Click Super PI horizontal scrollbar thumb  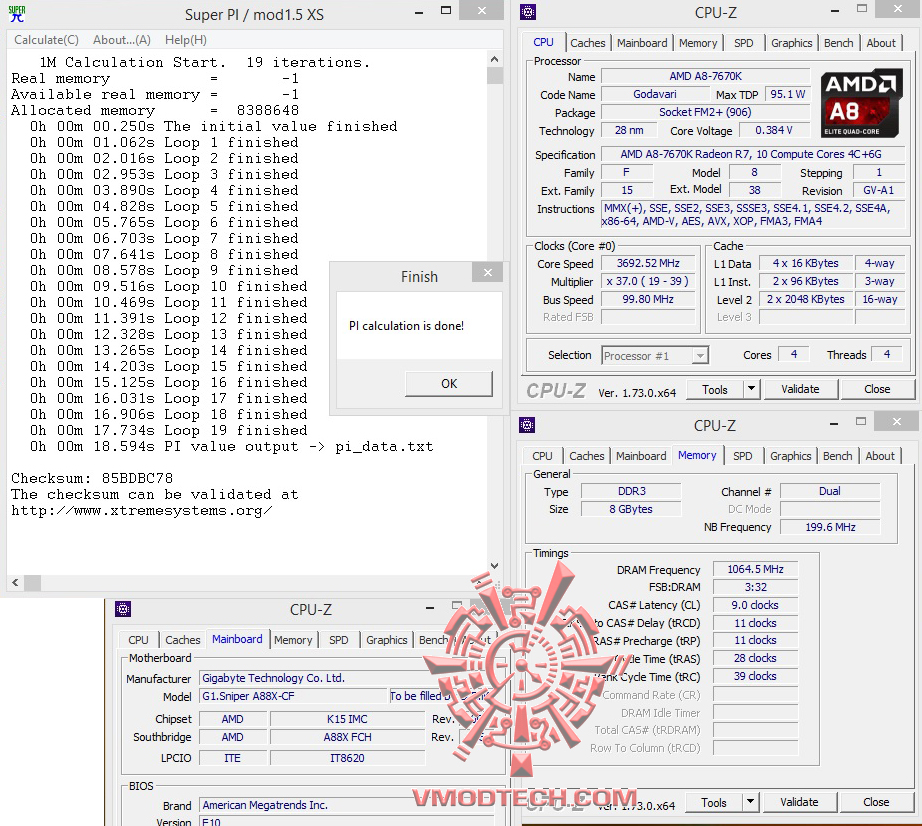tap(32, 583)
